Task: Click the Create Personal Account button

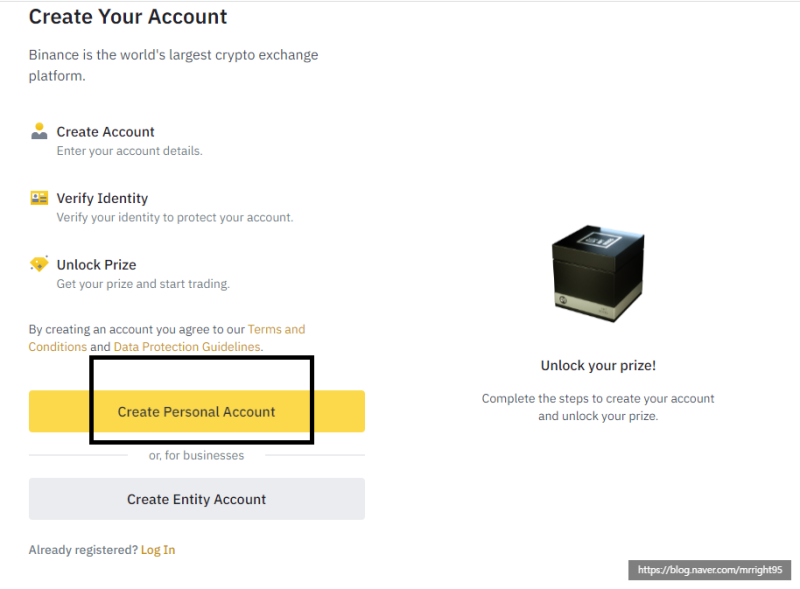Action: 196,411
